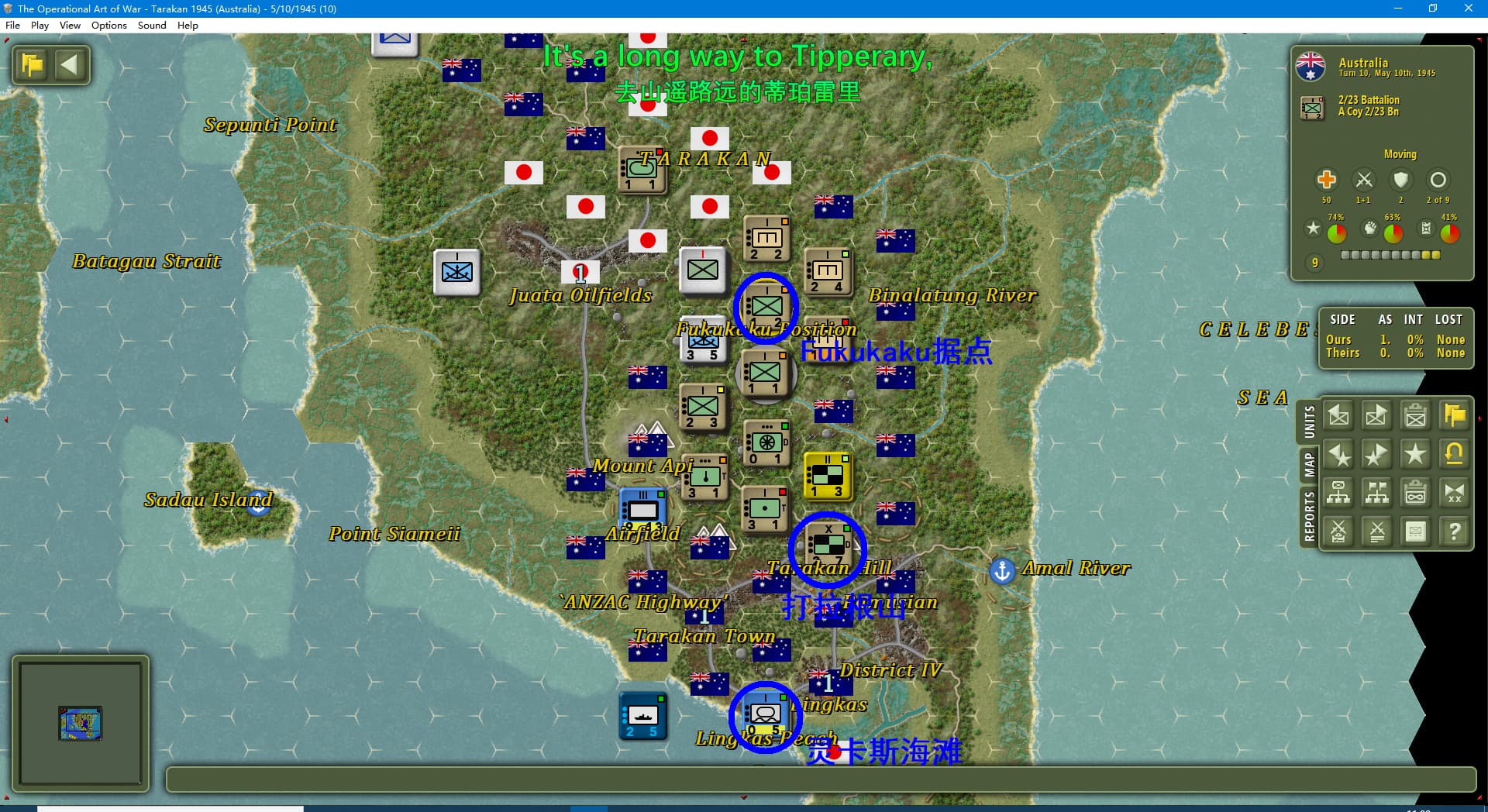1488x812 pixels.
Task: Click the minimap thumbnail in bottom-left panel
Action: (80, 723)
